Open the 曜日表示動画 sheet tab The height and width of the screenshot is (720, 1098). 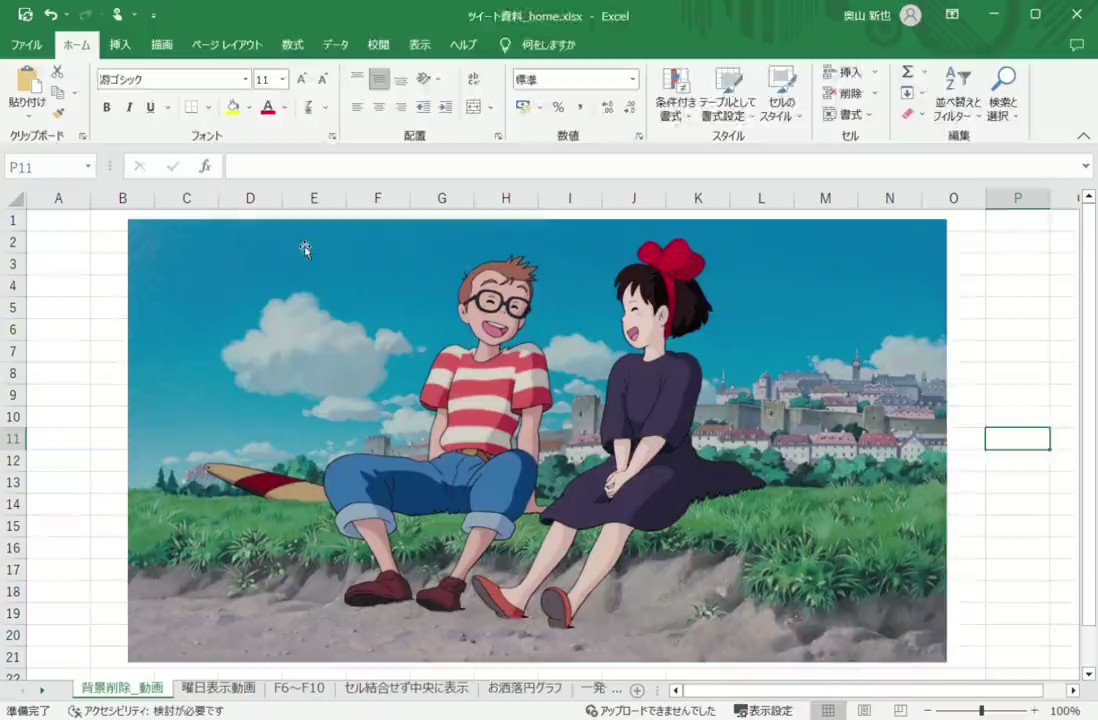(218, 688)
